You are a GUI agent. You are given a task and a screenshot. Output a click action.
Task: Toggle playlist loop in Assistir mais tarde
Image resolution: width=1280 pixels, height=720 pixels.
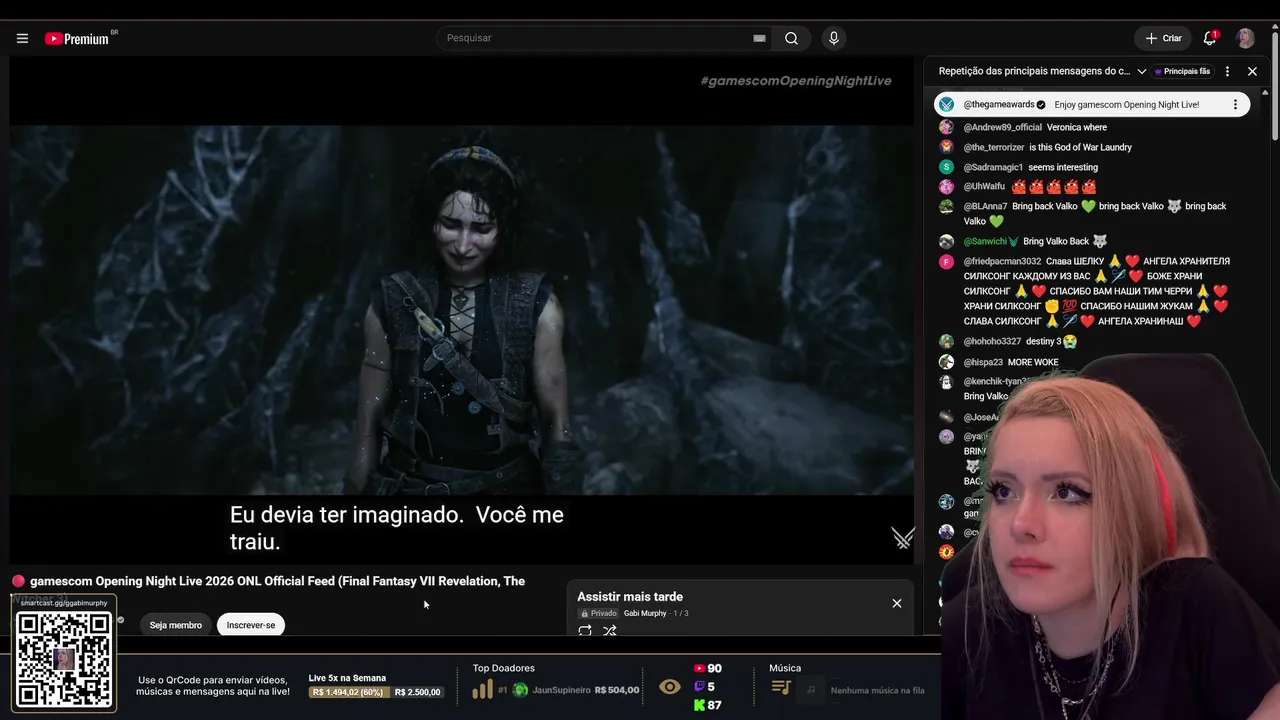[x=585, y=630]
